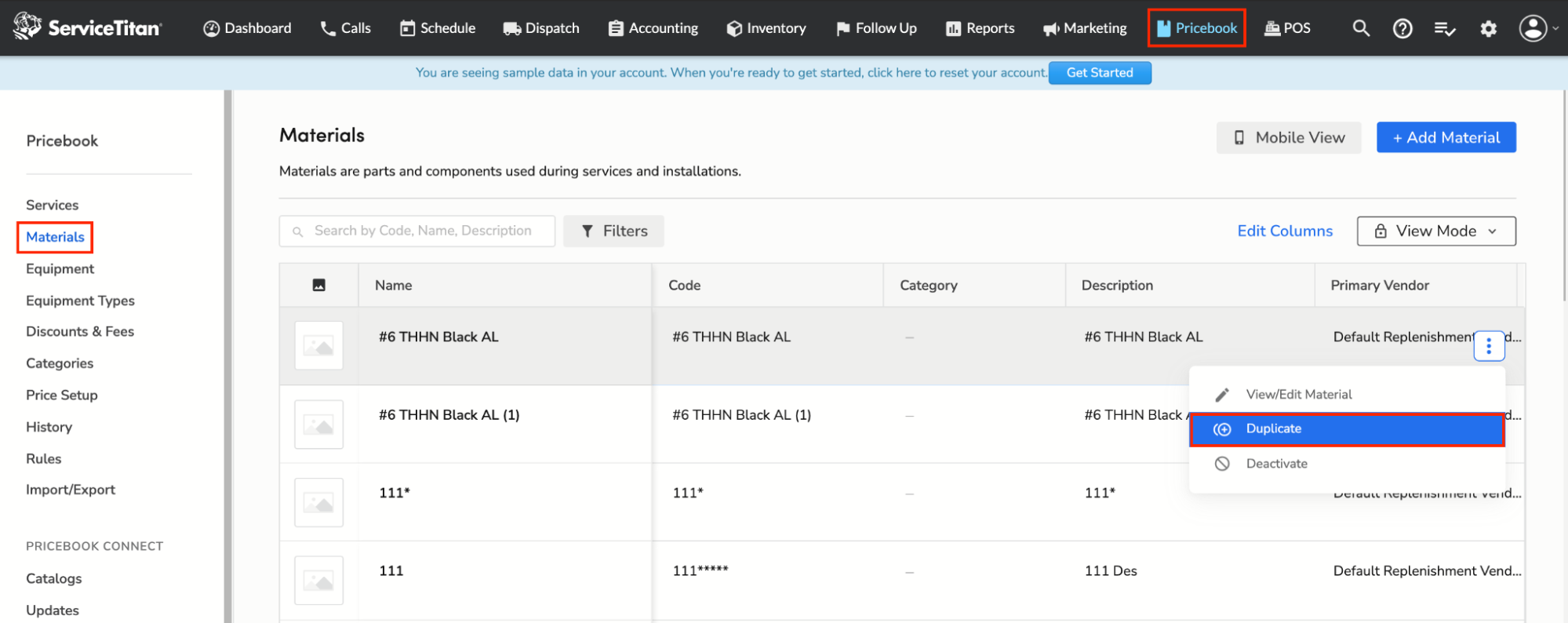Select View/Edit Material menu option

pyautogui.click(x=1298, y=394)
